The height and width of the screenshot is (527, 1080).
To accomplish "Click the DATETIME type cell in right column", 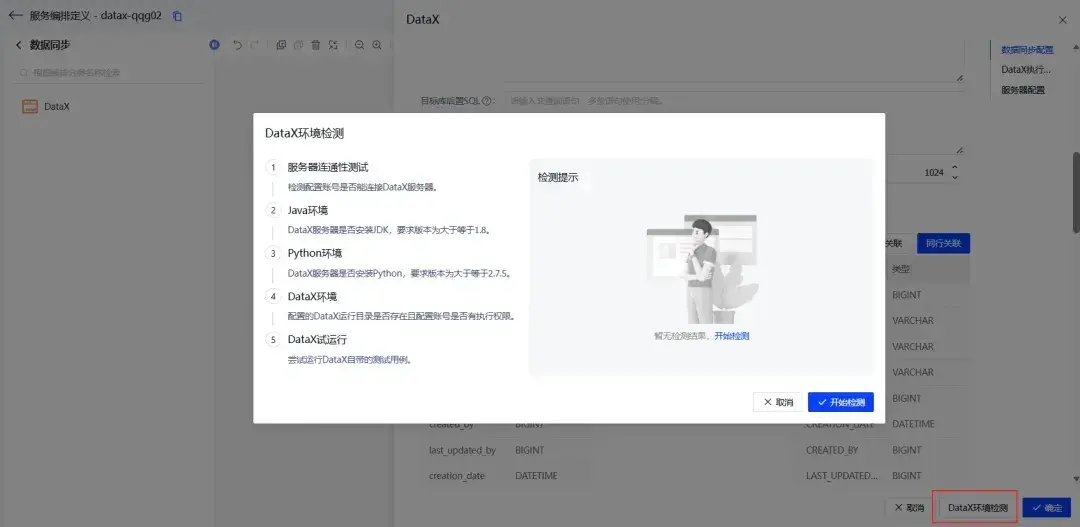I will [x=913, y=424].
